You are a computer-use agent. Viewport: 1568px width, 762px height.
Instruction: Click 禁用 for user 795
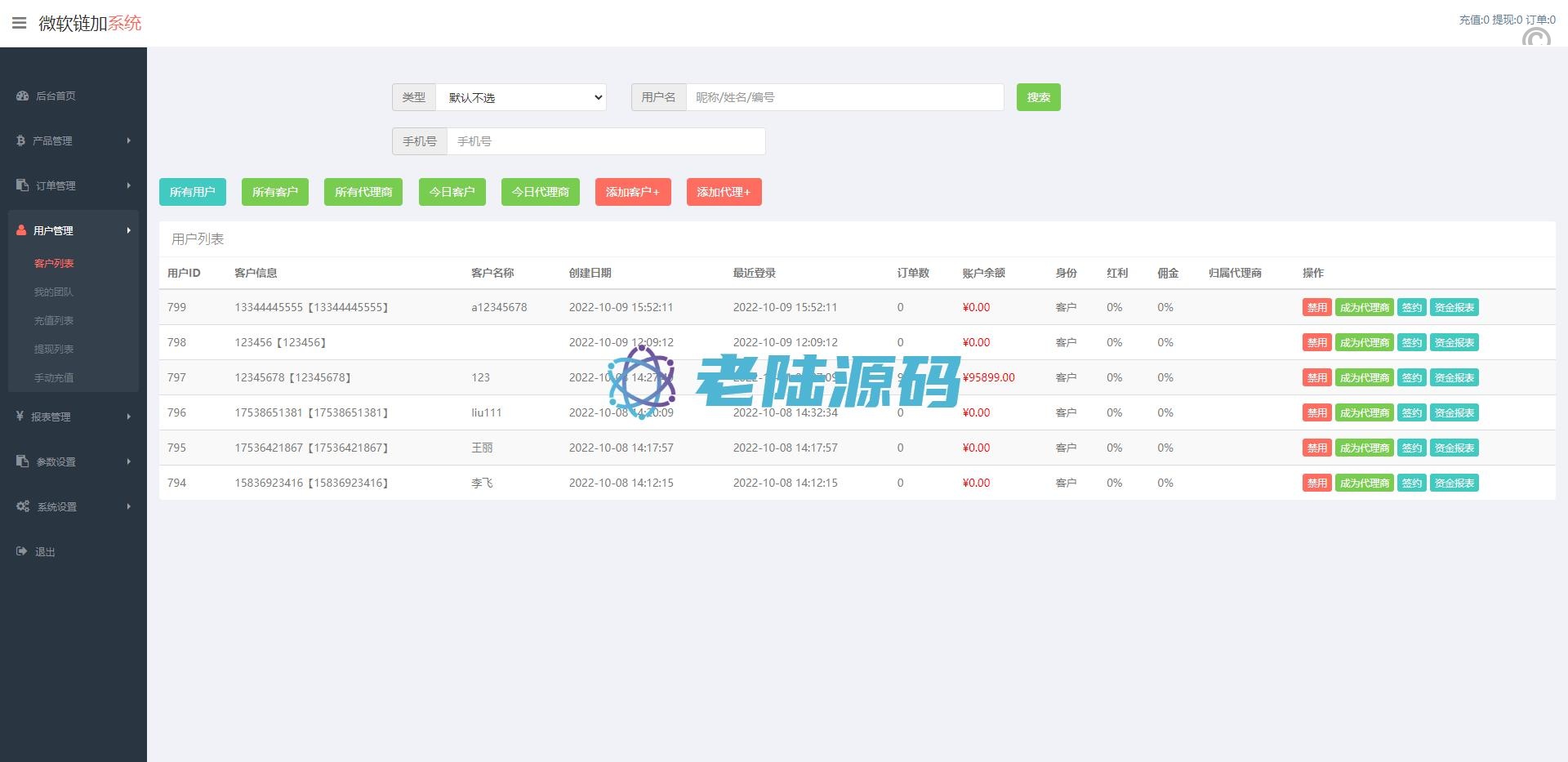point(1317,448)
